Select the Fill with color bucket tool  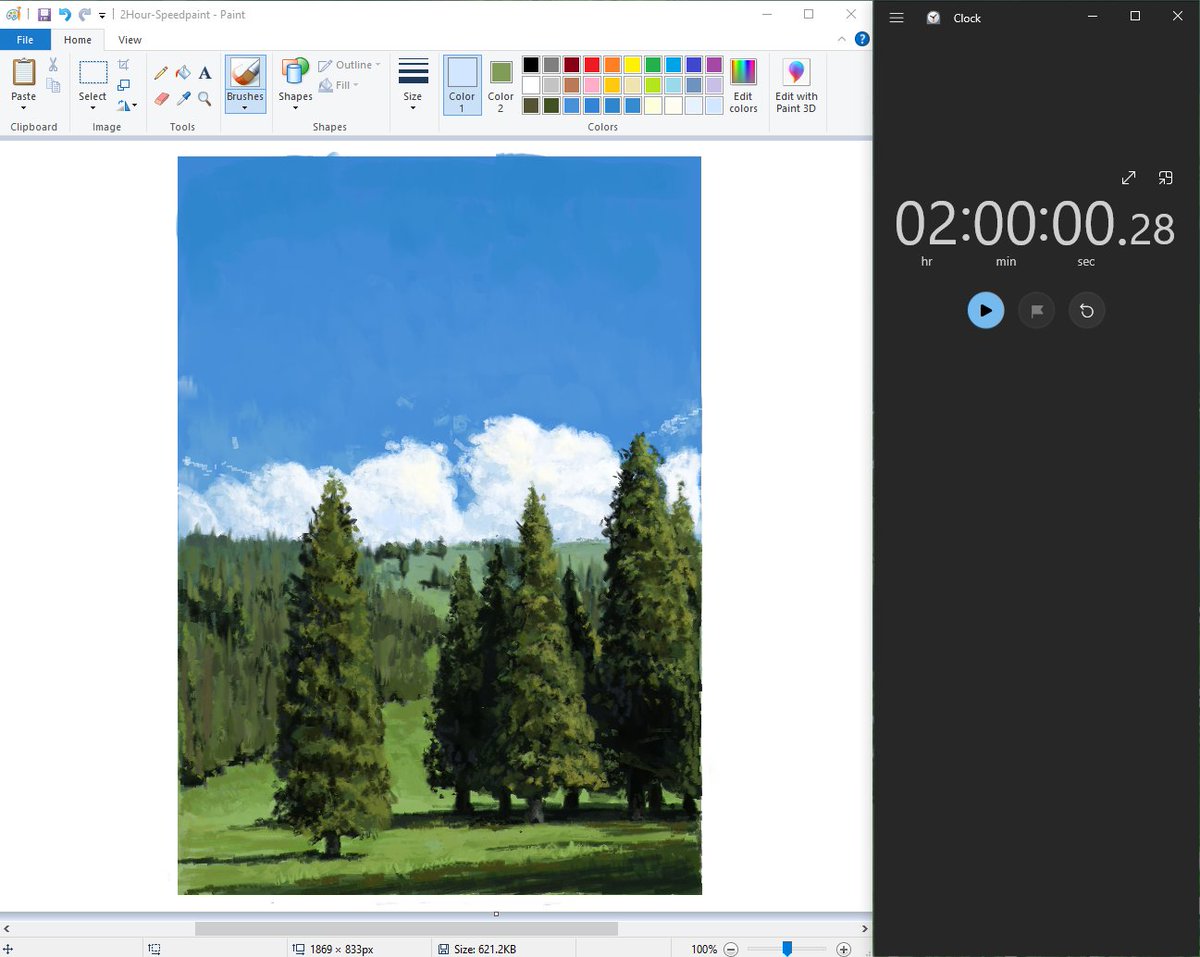click(183, 73)
